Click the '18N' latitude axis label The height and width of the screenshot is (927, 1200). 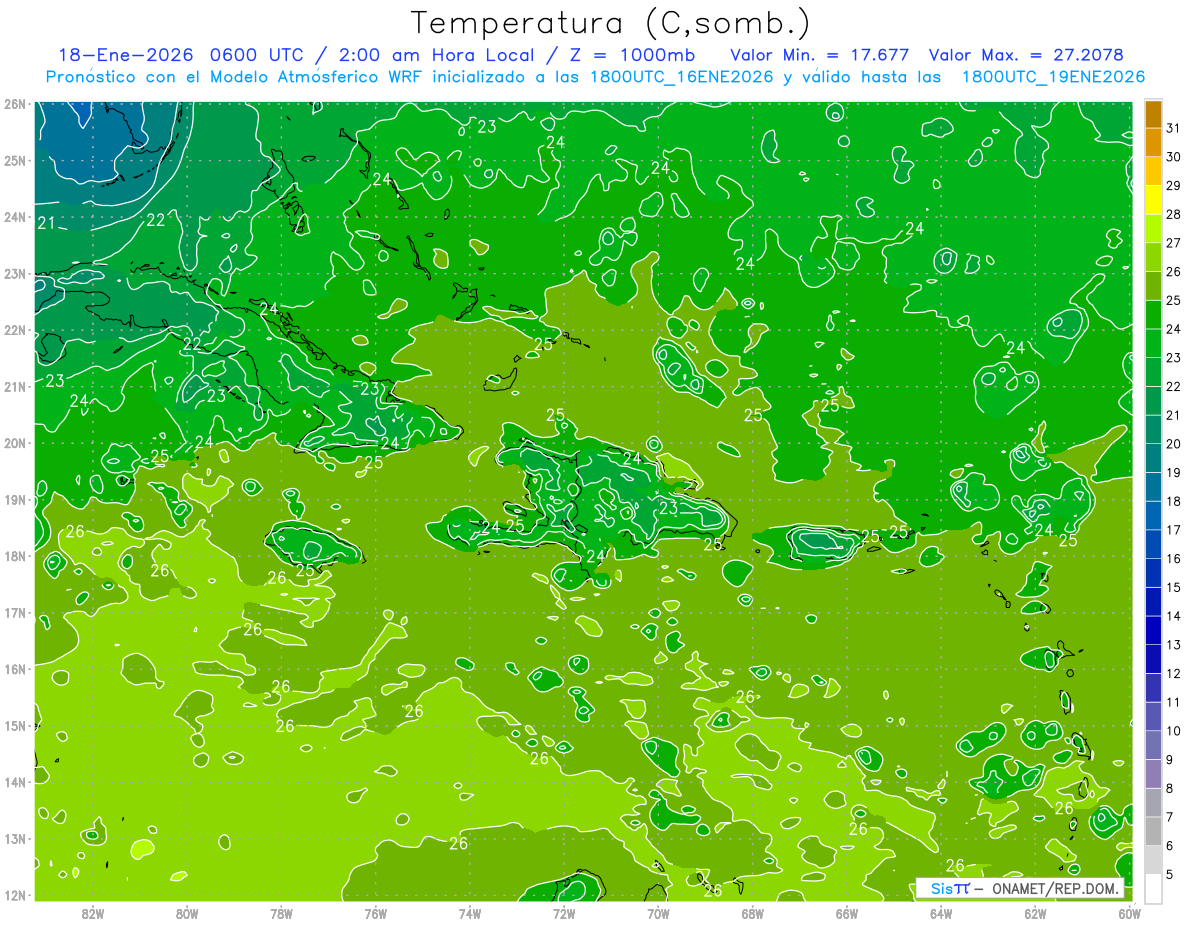coord(16,556)
